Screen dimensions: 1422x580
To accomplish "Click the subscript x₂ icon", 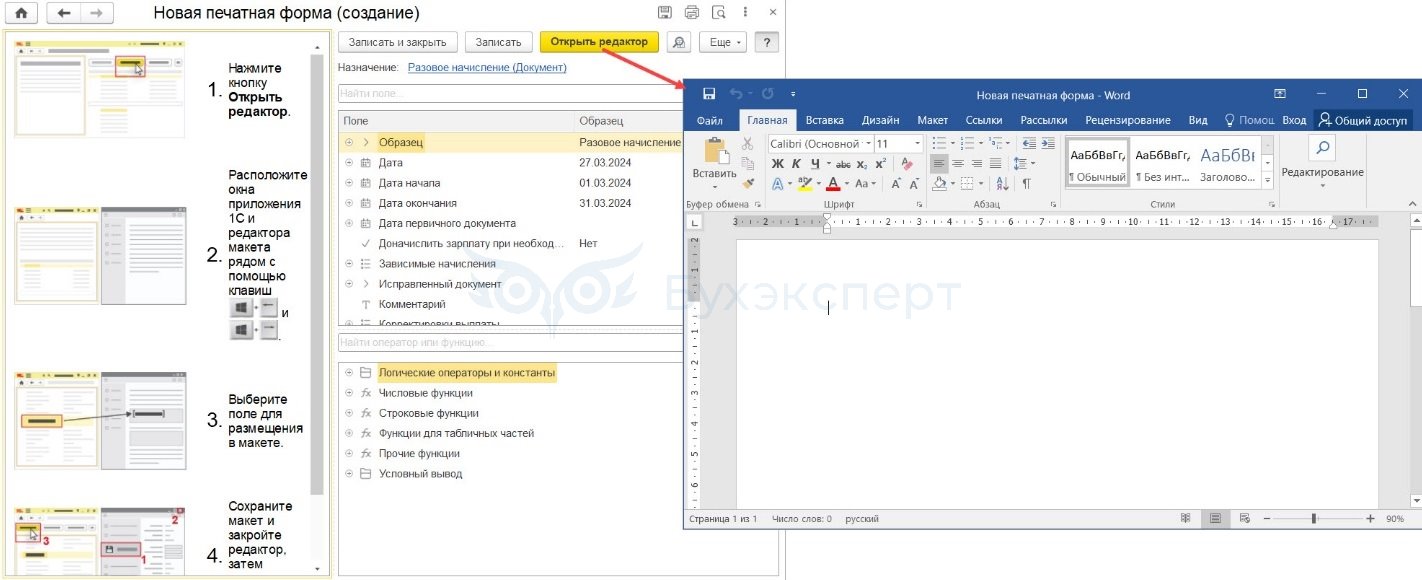I will [862, 164].
